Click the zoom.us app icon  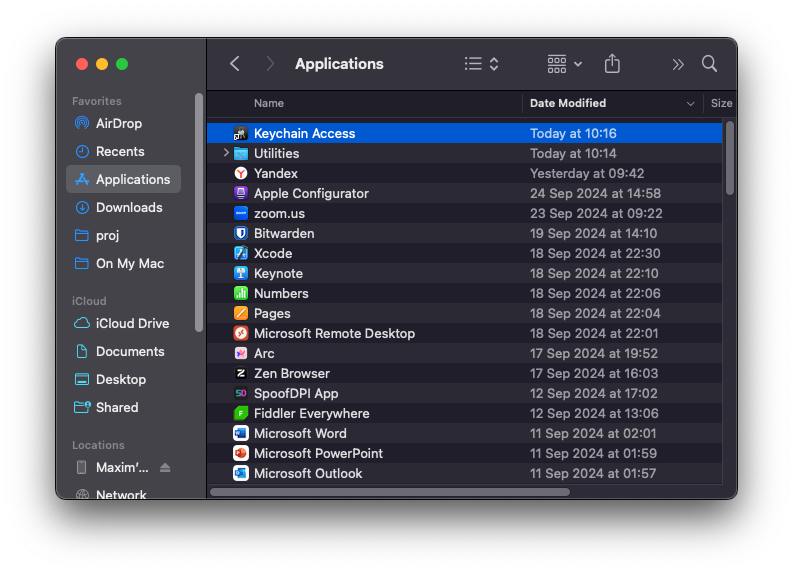pyautogui.click(x=241, y=213)
